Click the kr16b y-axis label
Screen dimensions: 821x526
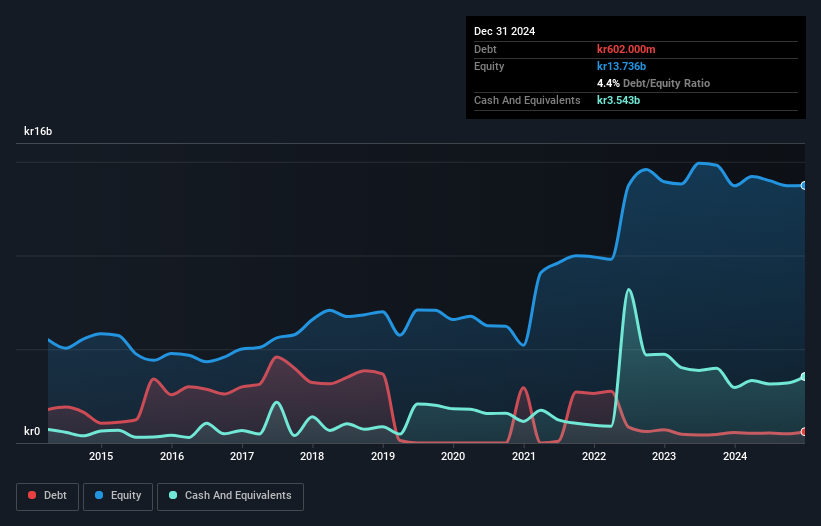coord(38,131)
